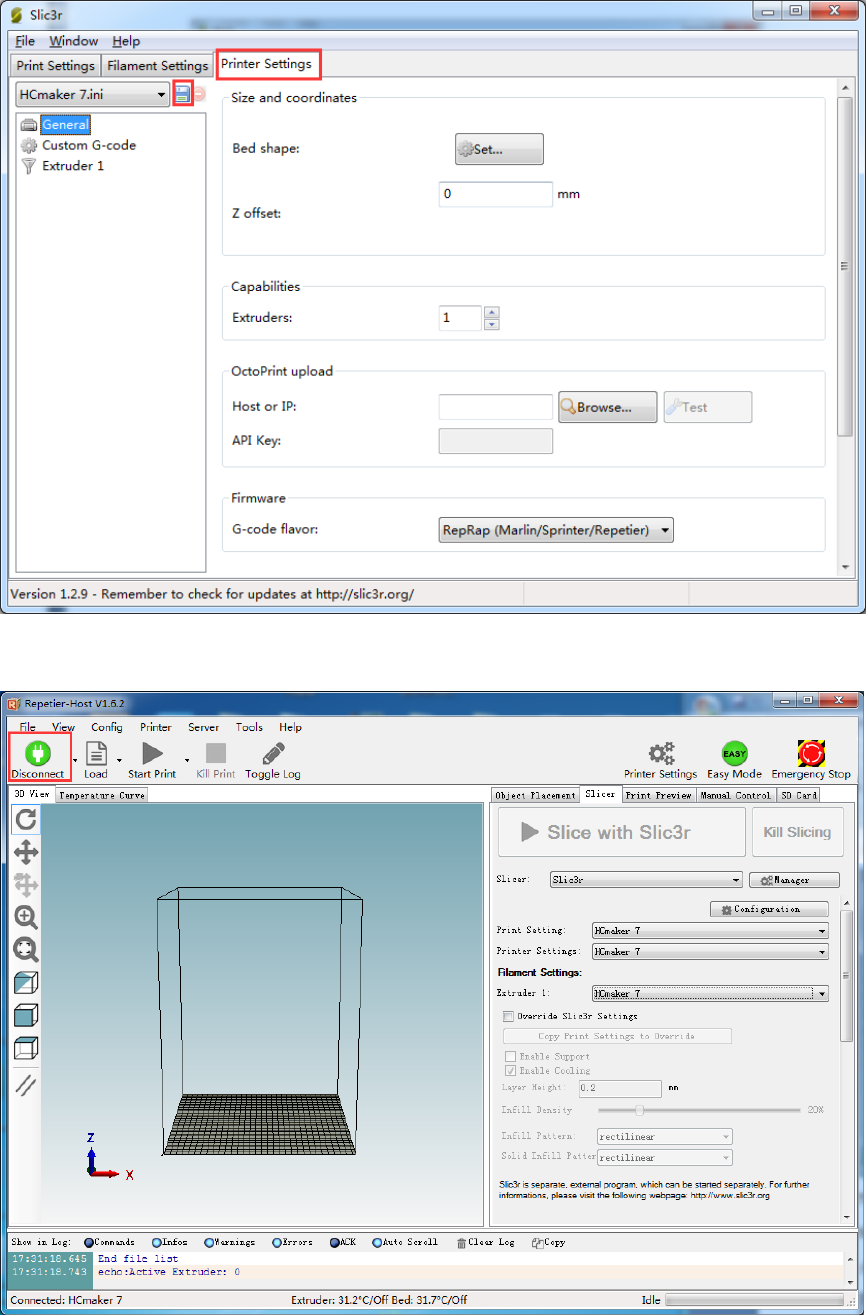
Task: Switch to front view cube icon
Action: pyautogui.click(x=26, y=1016)
